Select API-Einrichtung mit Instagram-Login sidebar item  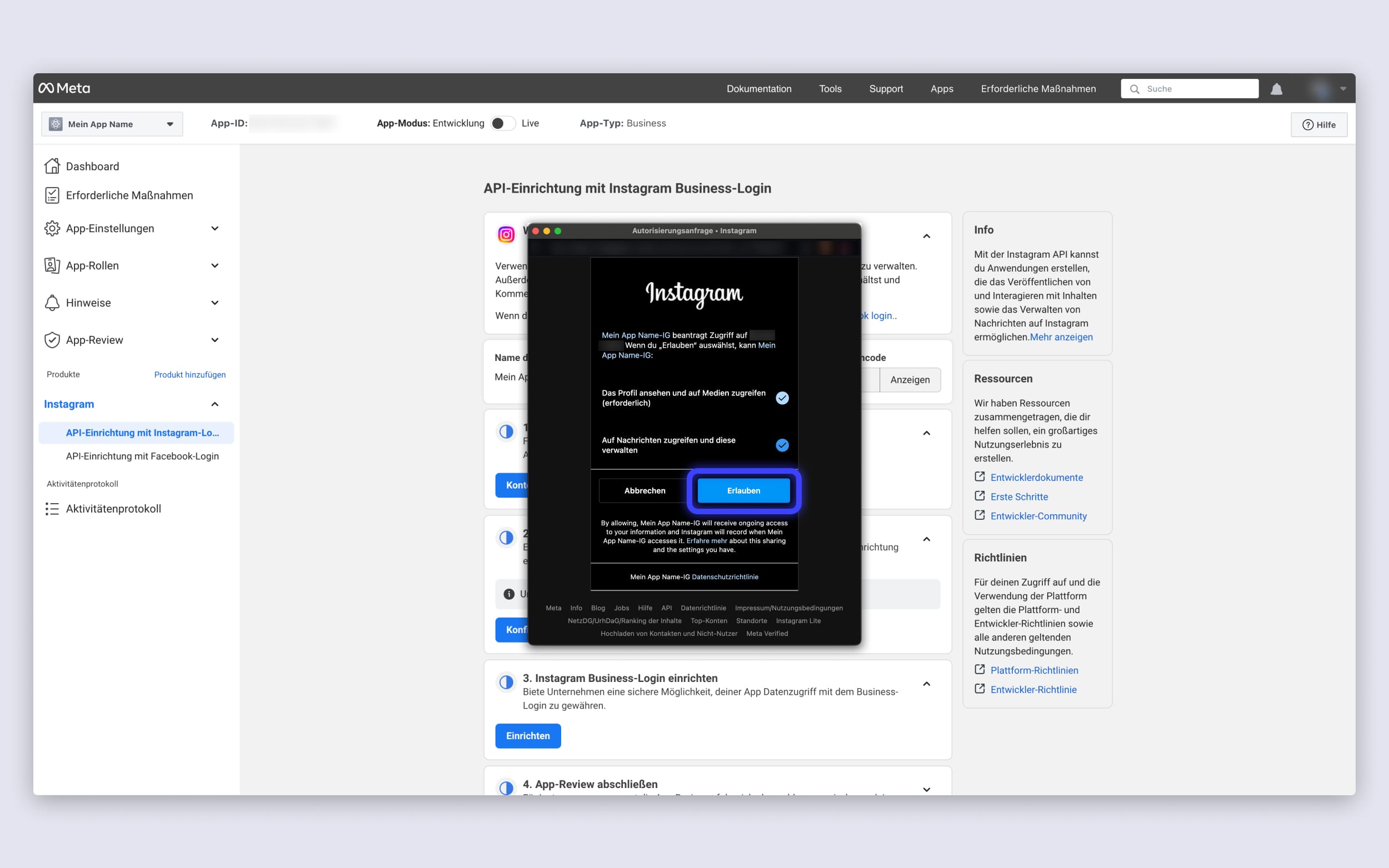(136, 433)
